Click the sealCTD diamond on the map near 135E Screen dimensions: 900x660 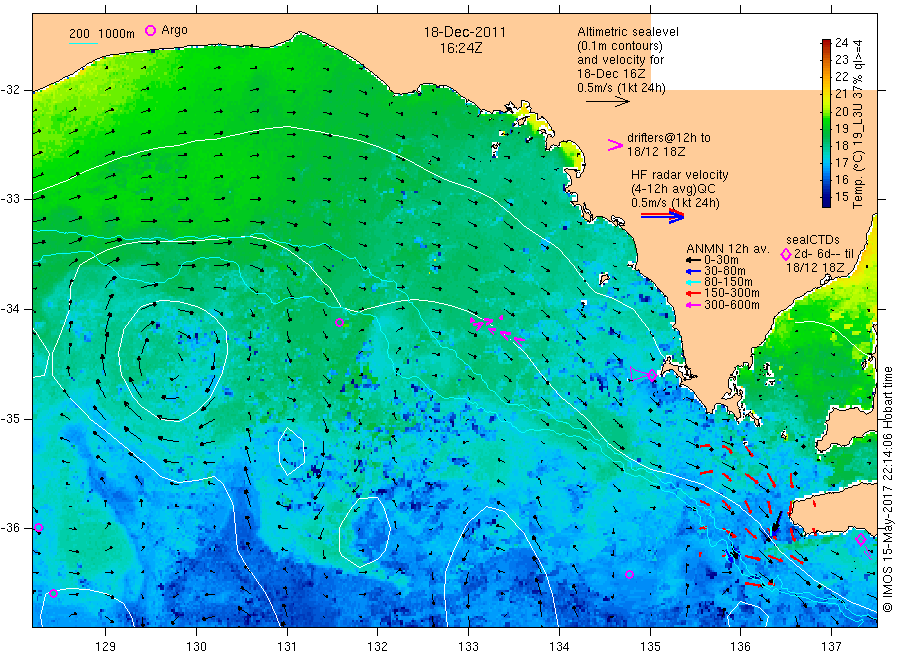(x=652, y=375)
